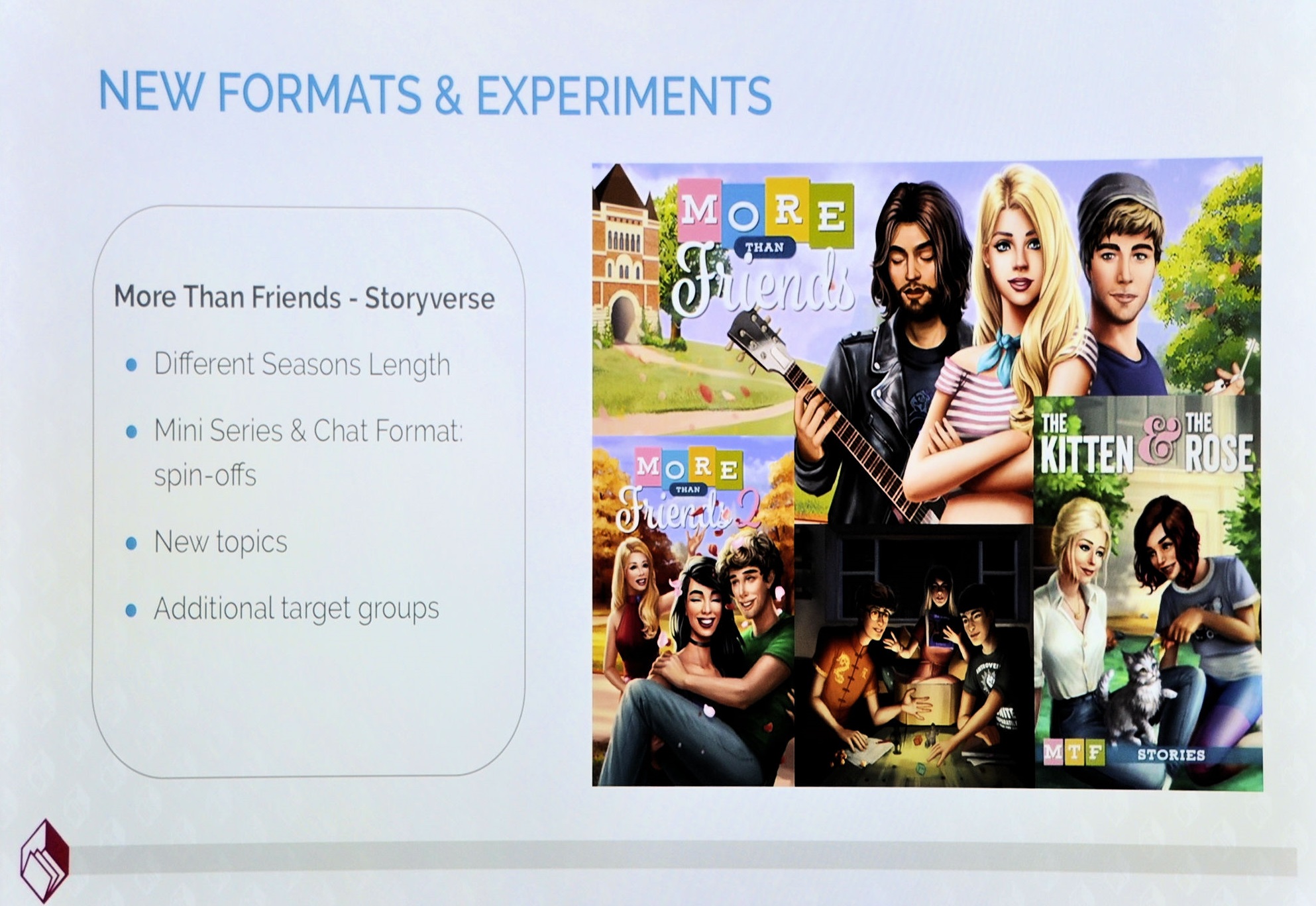The width and height of the screenshot is (1316, 906).
Task: Click the "Different Seasons Length" bullet text
Action: (x=302, y=364)
